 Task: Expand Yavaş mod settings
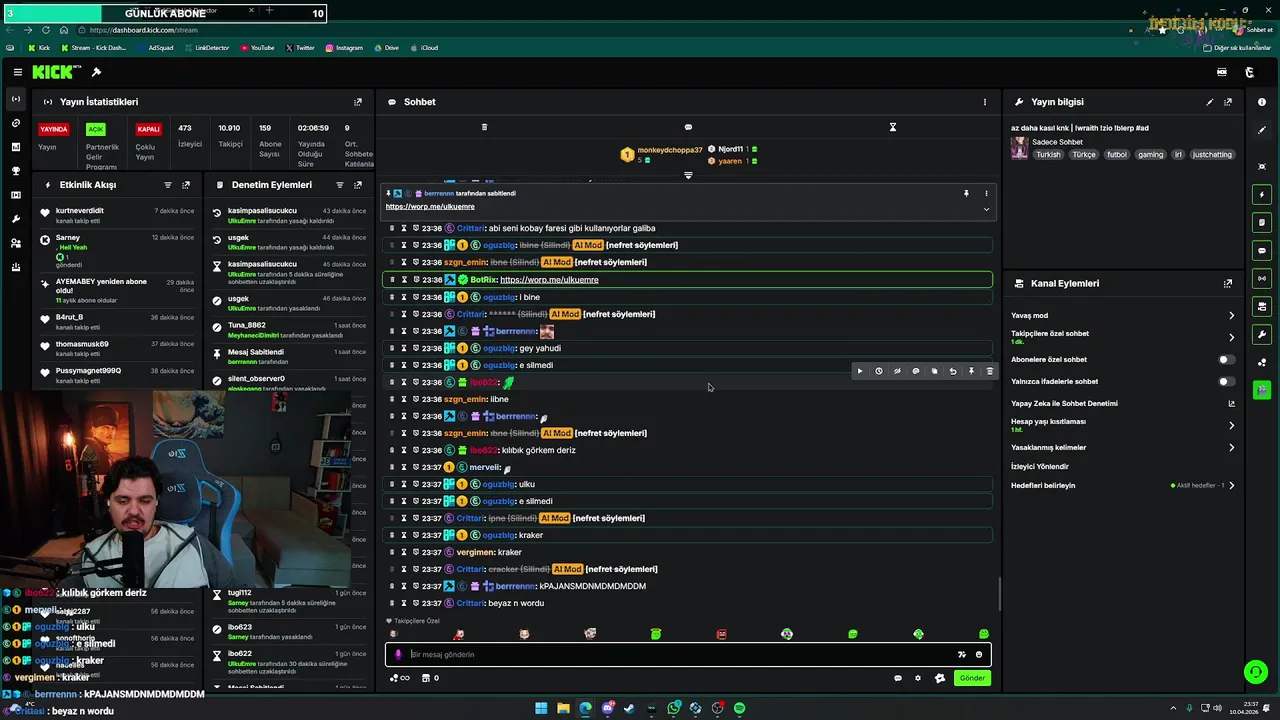[1231, 315]
